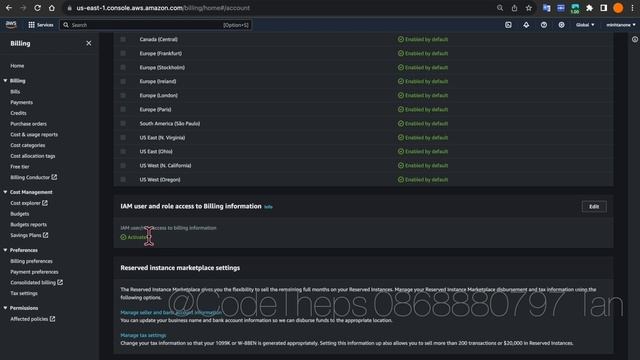Open Tax settings in the sidebar
Image resolution: width=640 pixels, height=360 pixels.
pos(24,293)
